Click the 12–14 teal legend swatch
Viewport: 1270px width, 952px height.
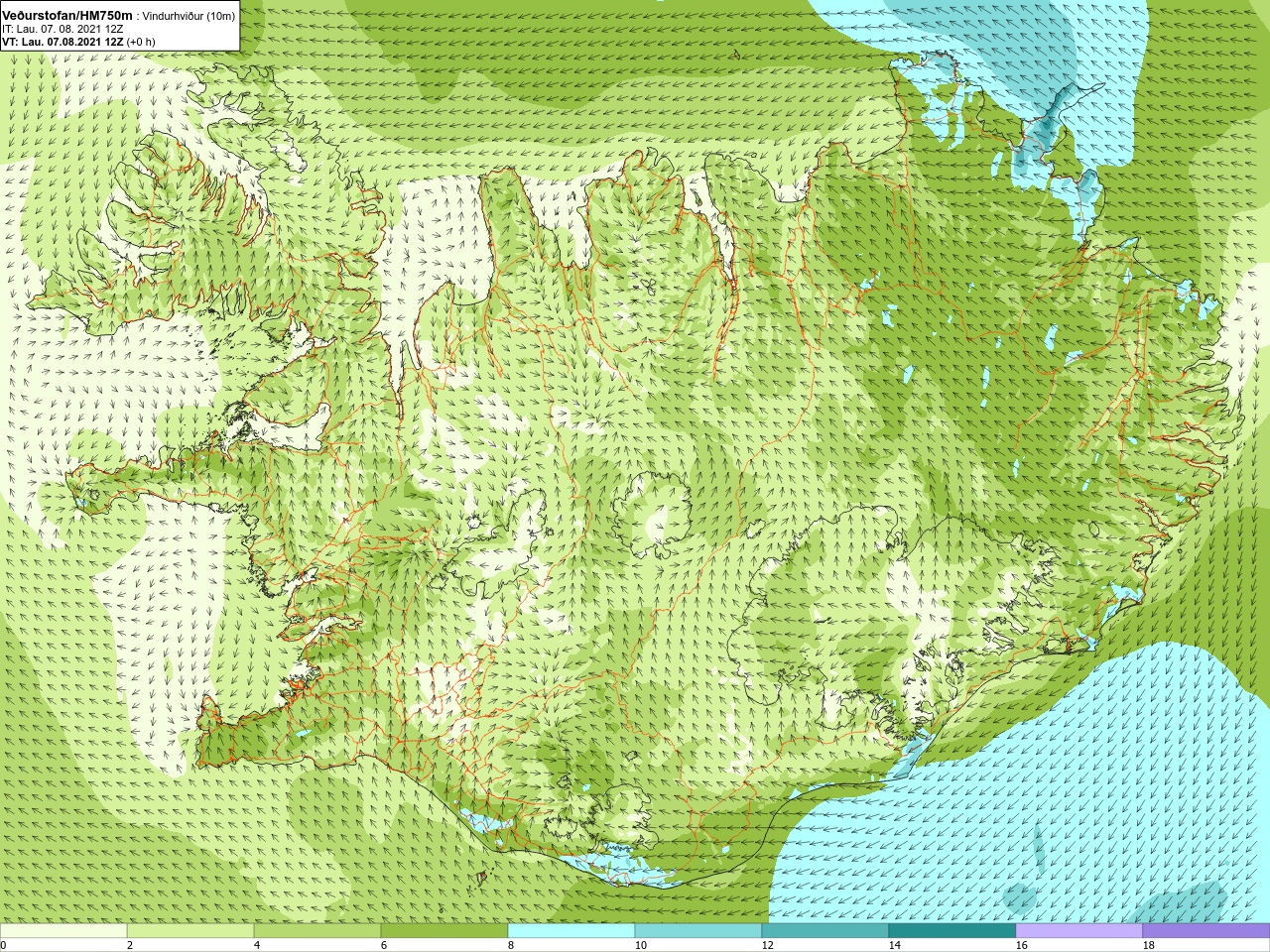click(x=825, y=931)
